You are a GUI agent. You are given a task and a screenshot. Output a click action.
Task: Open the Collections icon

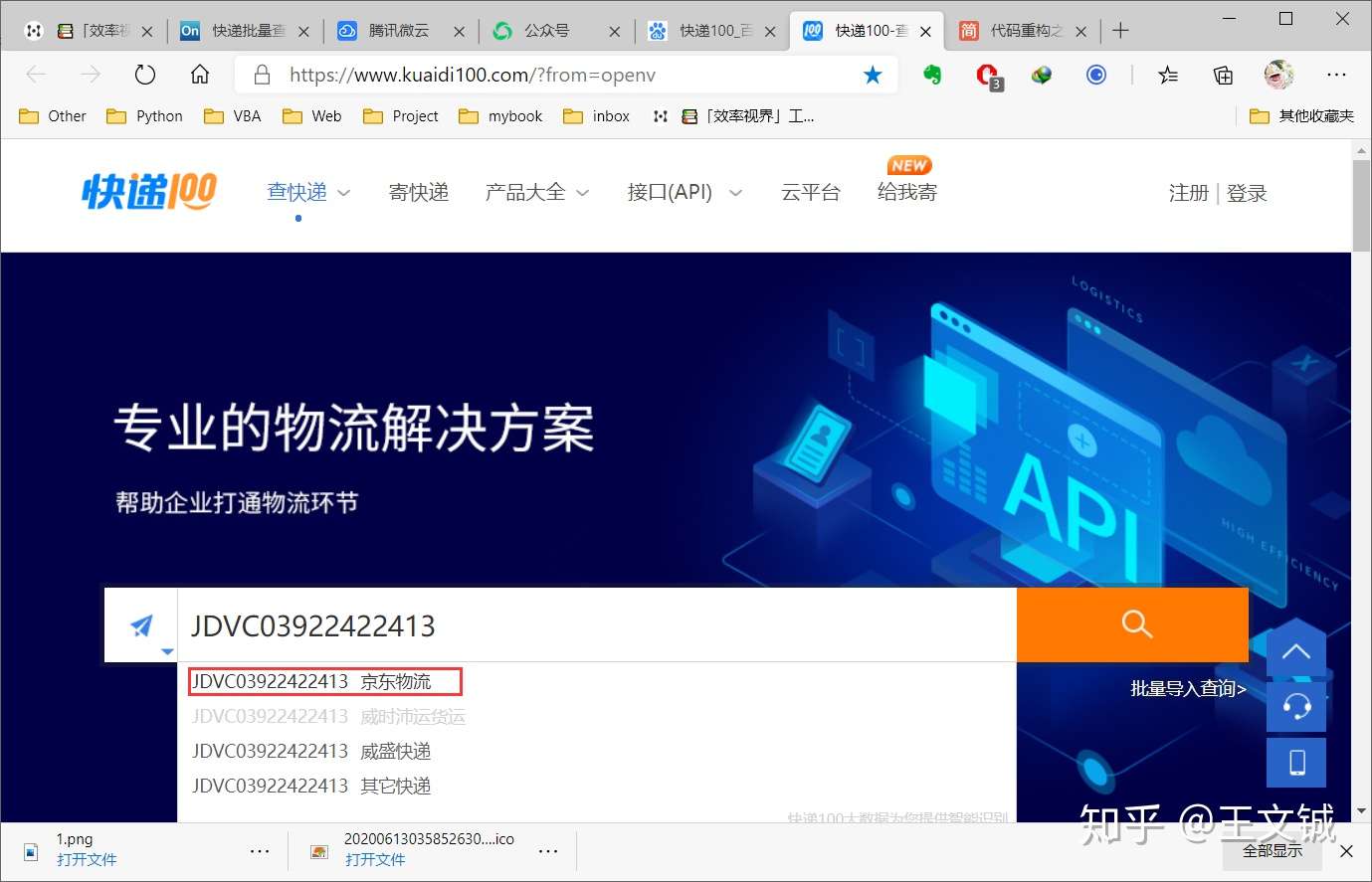tap(1223, 75)
